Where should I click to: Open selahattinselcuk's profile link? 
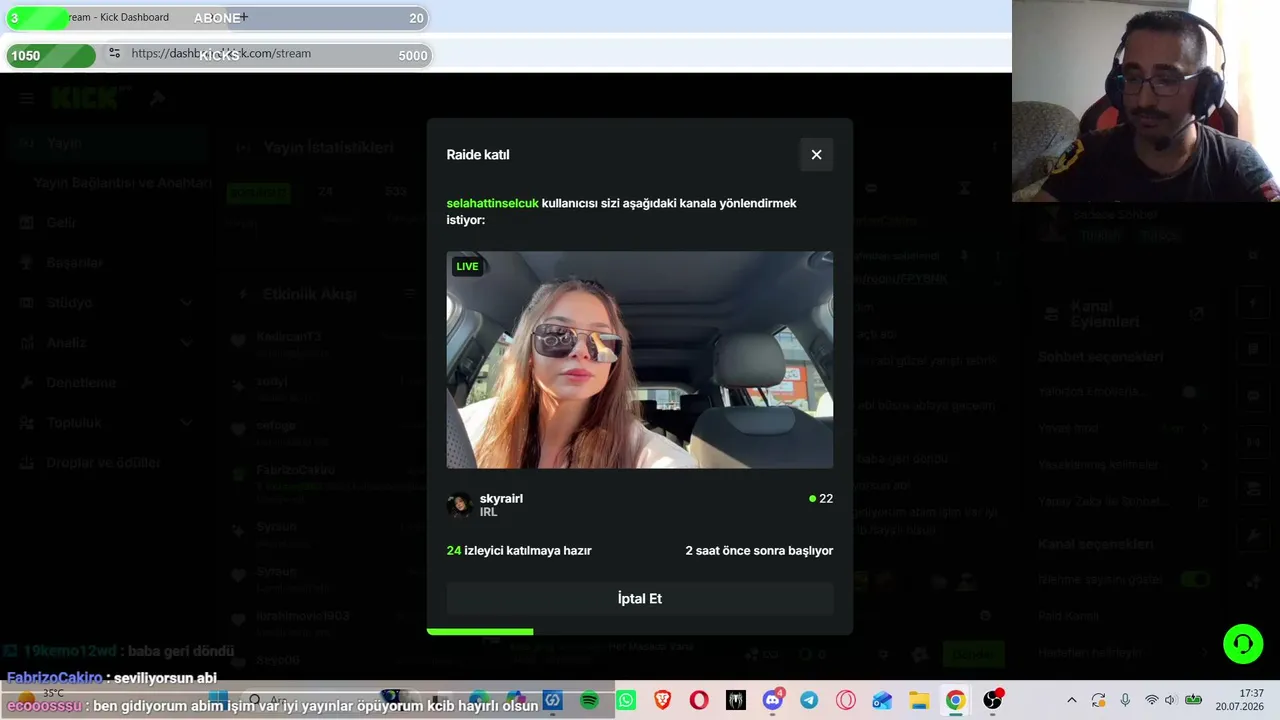[492, 203]
